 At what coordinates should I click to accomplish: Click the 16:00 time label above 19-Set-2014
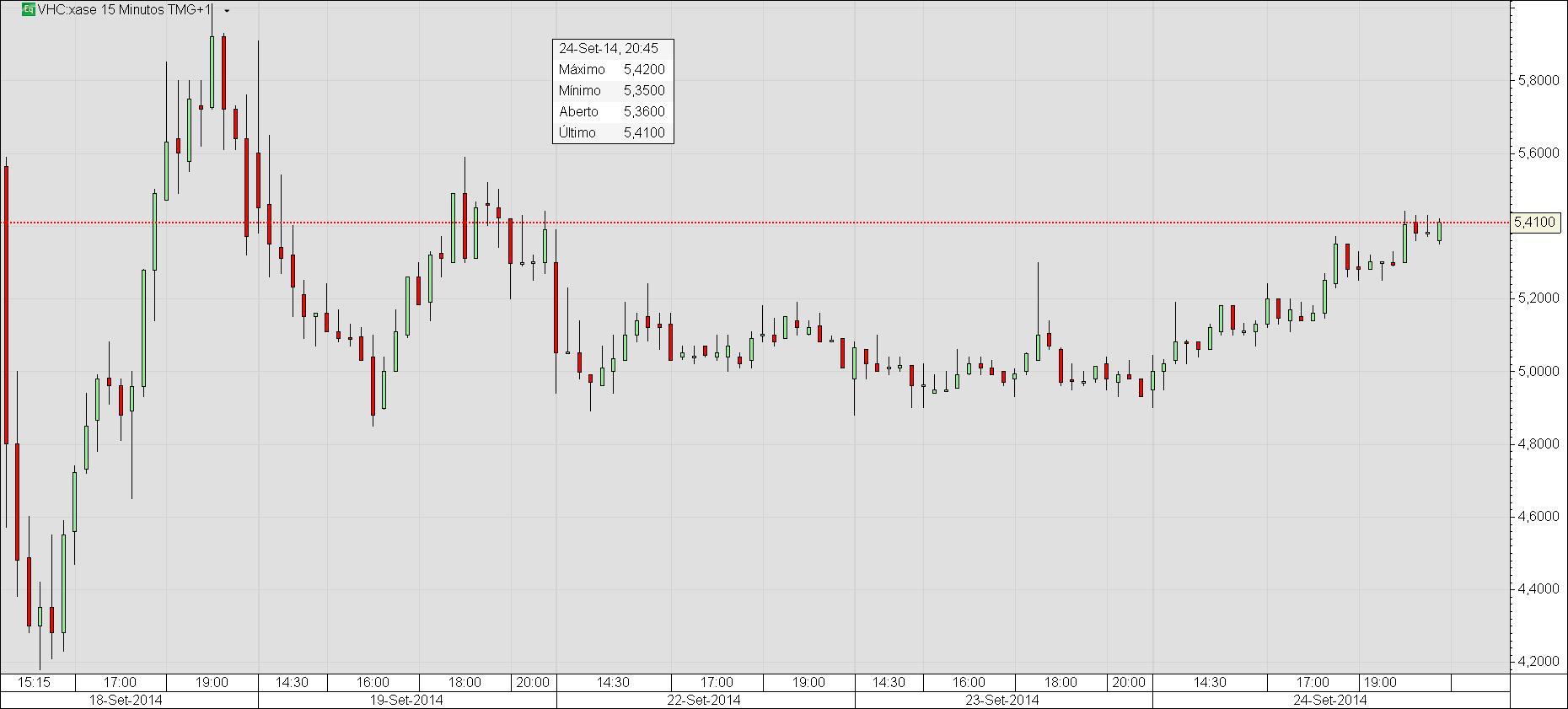pyautogui.click(x=373, y=682)
